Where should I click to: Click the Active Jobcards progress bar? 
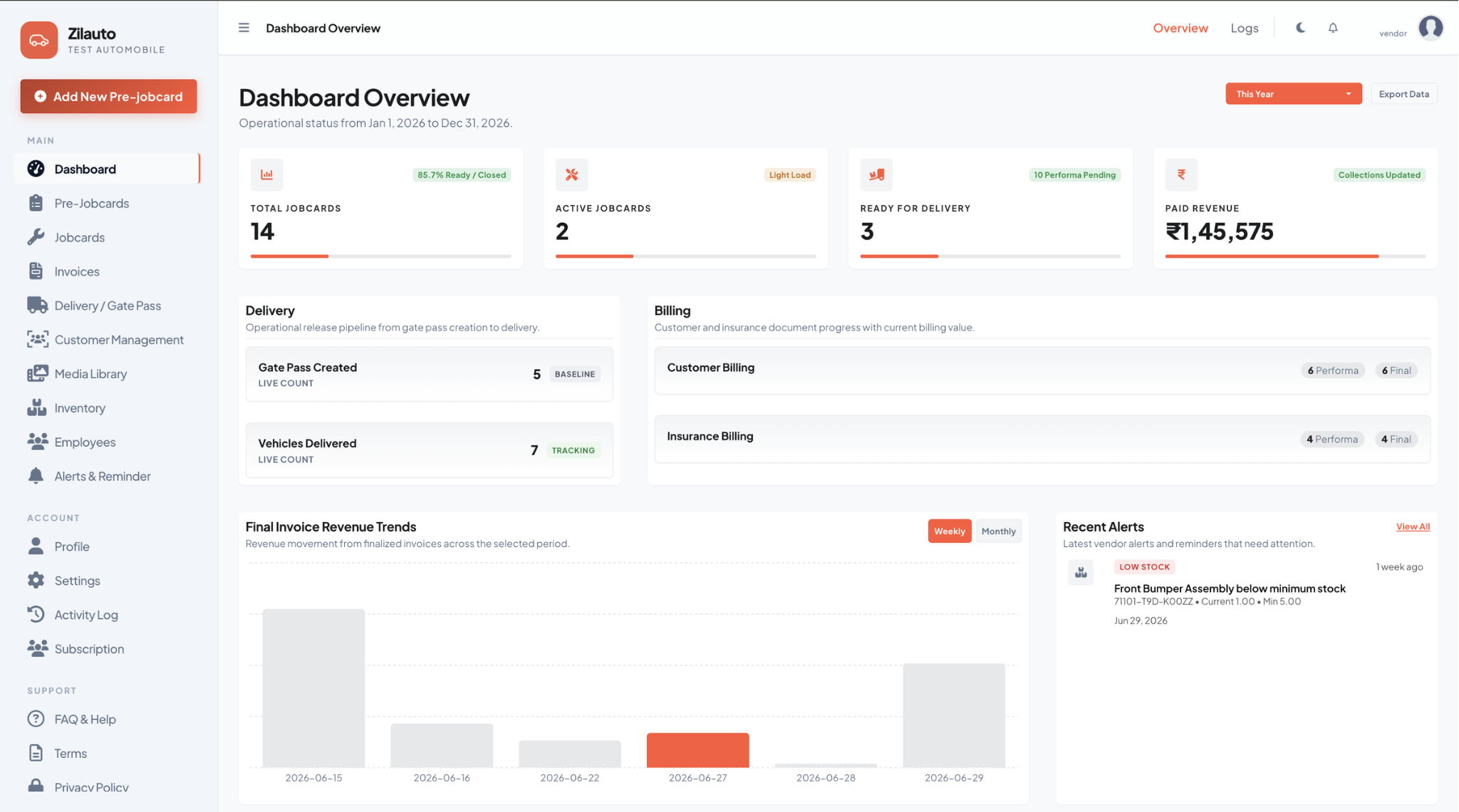coord(685,256)
